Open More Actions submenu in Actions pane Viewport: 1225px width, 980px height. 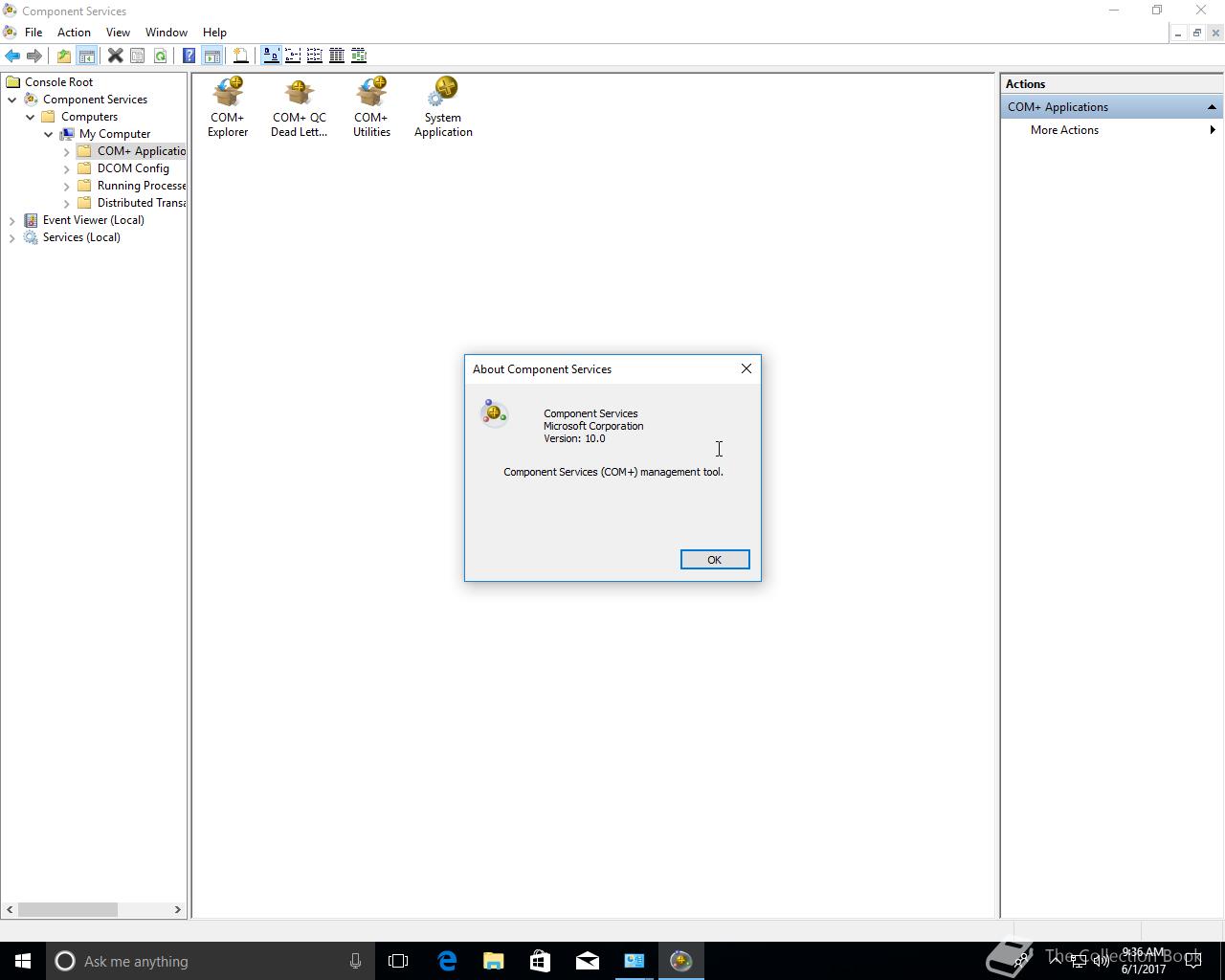point(1111,130)
